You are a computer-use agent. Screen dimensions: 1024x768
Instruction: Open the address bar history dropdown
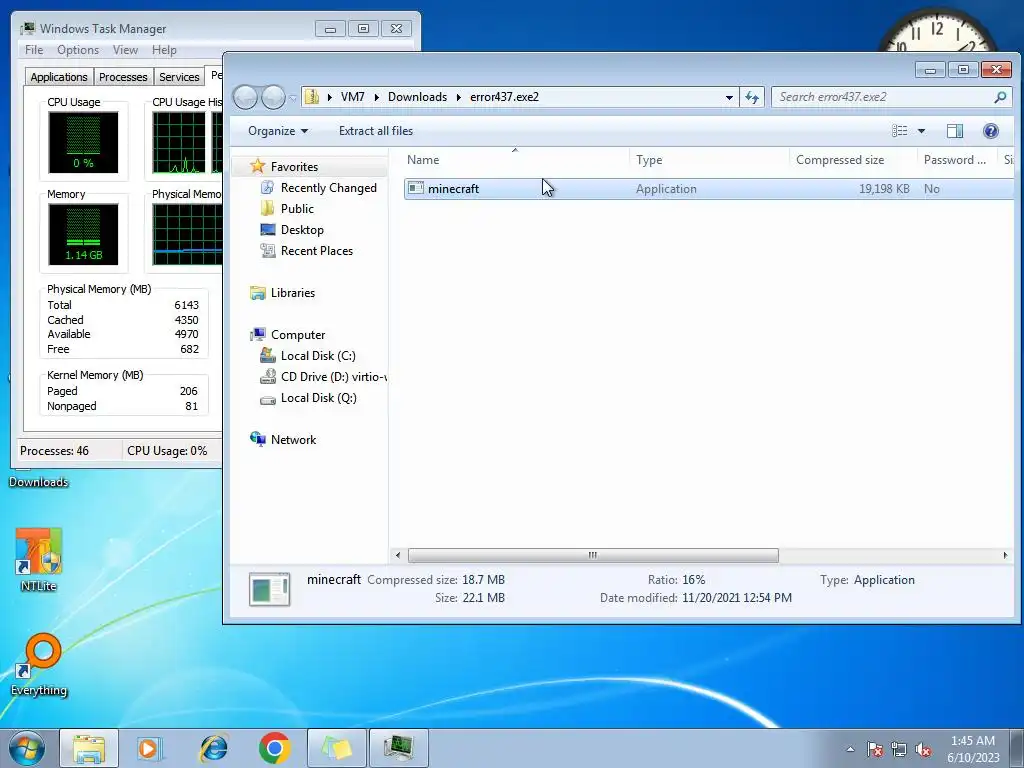[x=729, y=97]
